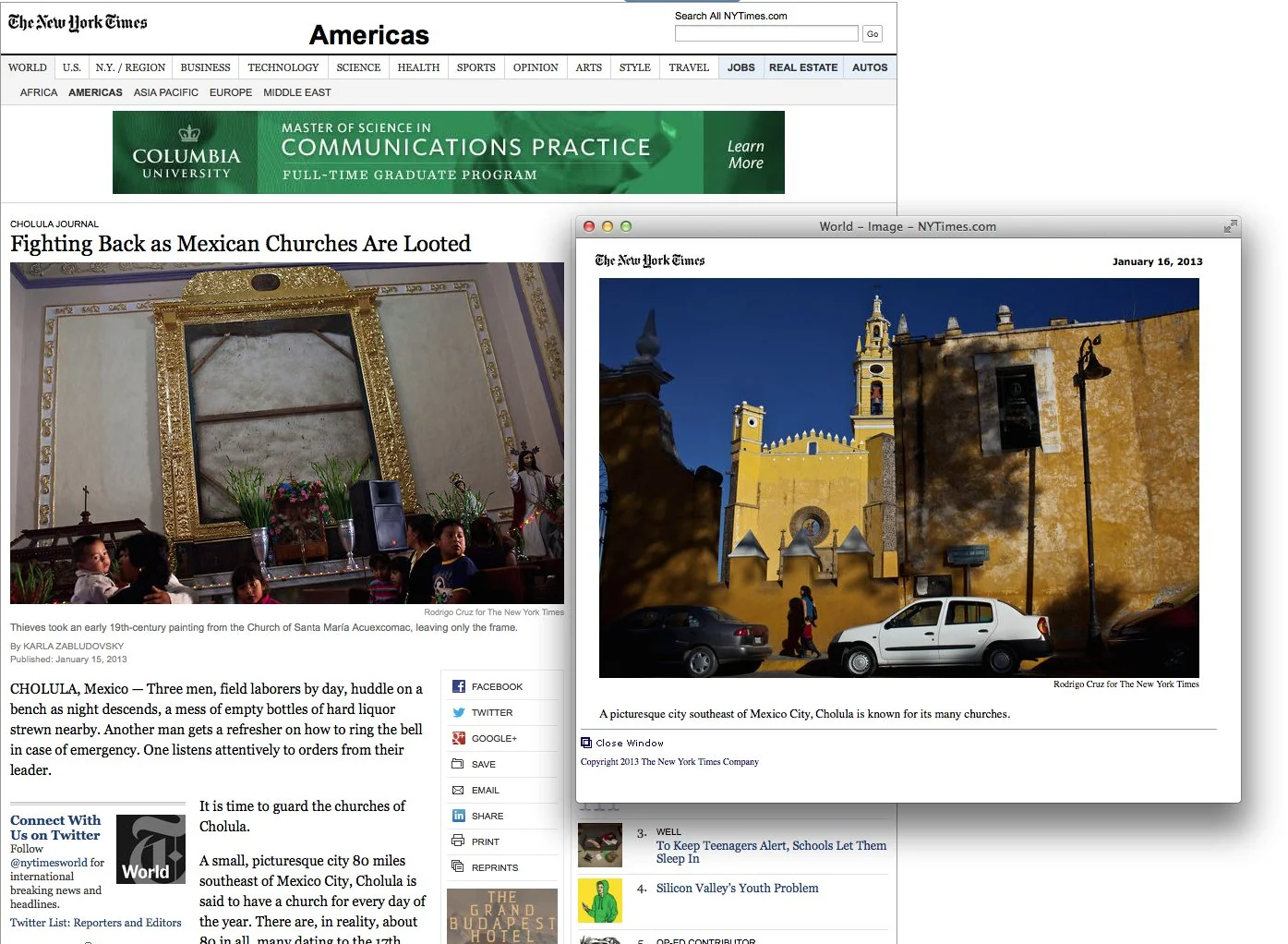Open the REAL ESTATE section

802,67
